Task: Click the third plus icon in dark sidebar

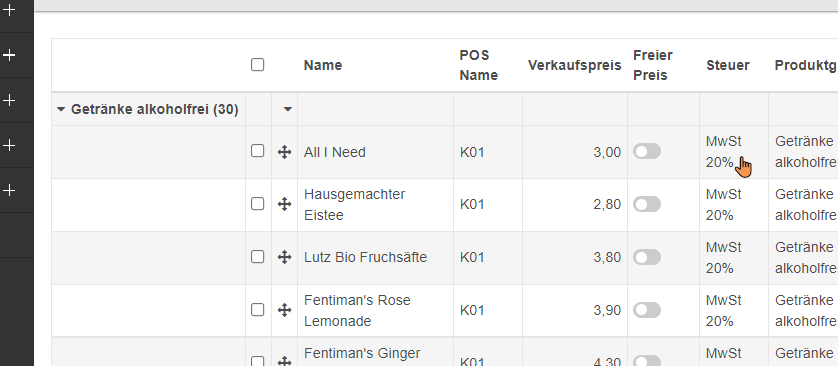Action: pyautogui.click(x=9, y=100)
